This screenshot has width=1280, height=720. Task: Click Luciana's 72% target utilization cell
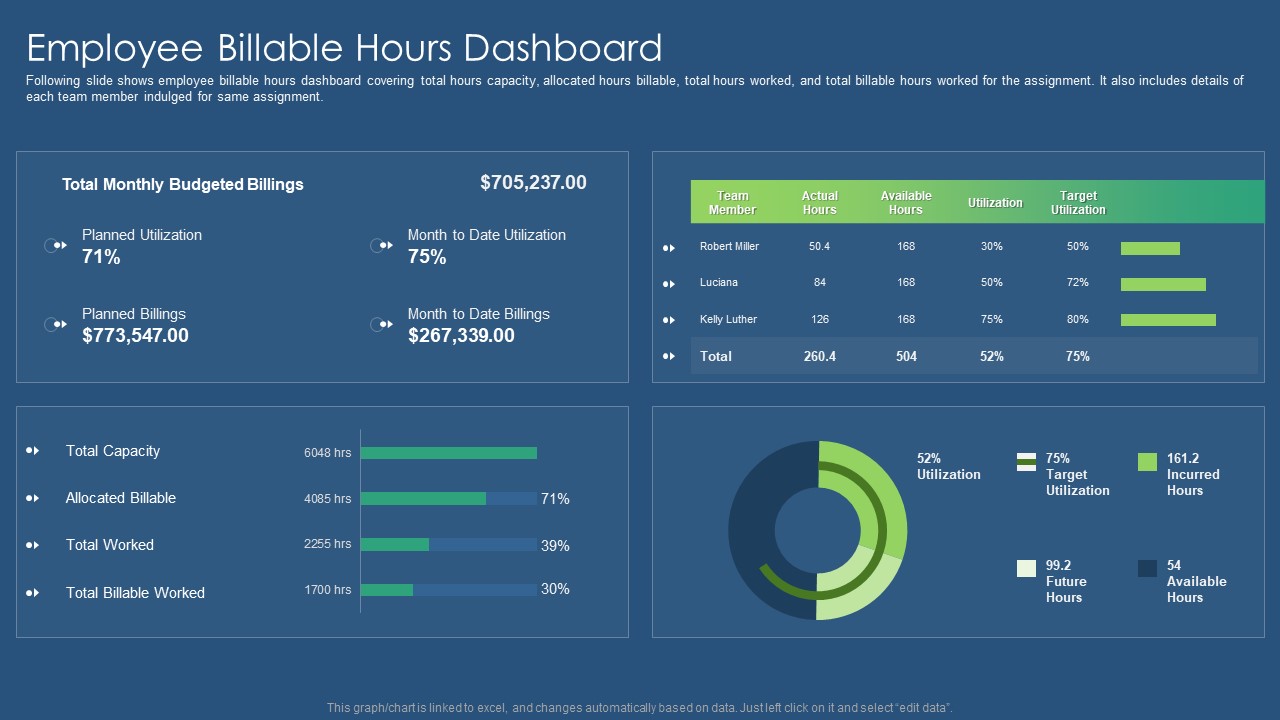(1078, 283)
